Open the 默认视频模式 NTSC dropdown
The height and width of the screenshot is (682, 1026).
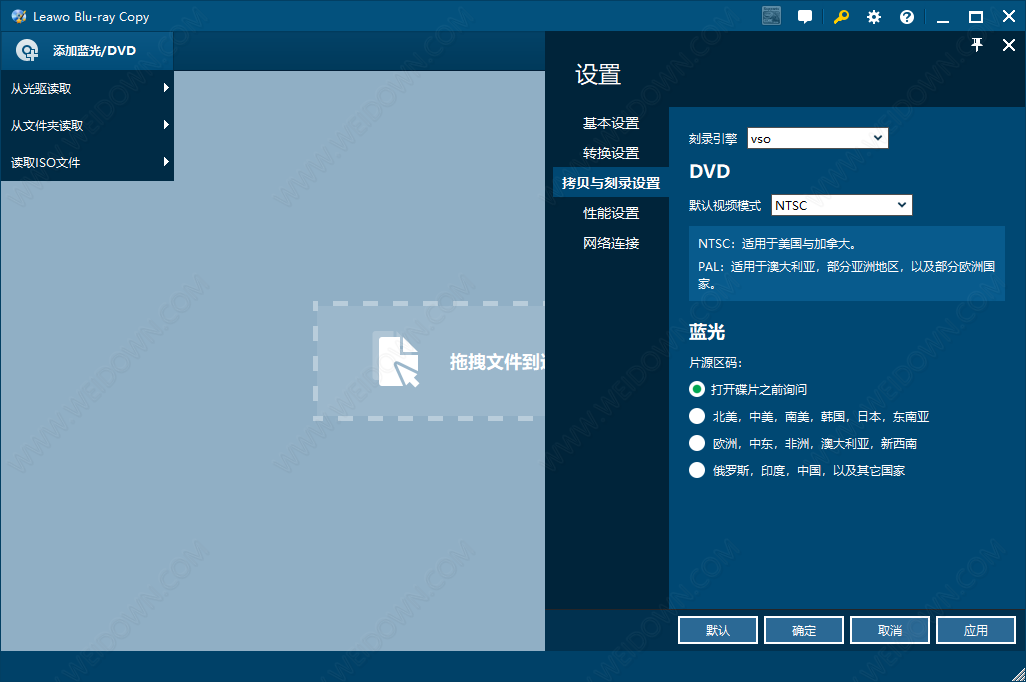pos(841,205)
